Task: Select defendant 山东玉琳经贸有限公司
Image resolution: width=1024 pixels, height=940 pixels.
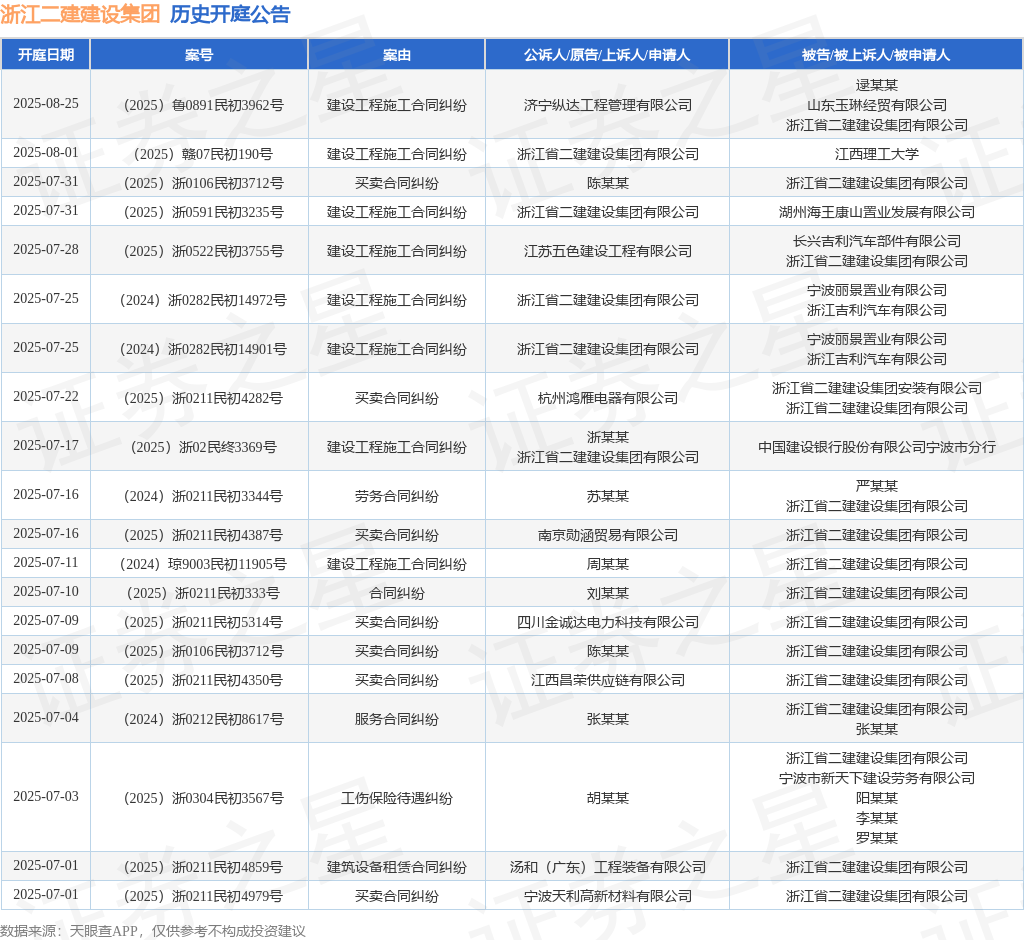Action: pyautogui.click(x=876, y=105)
